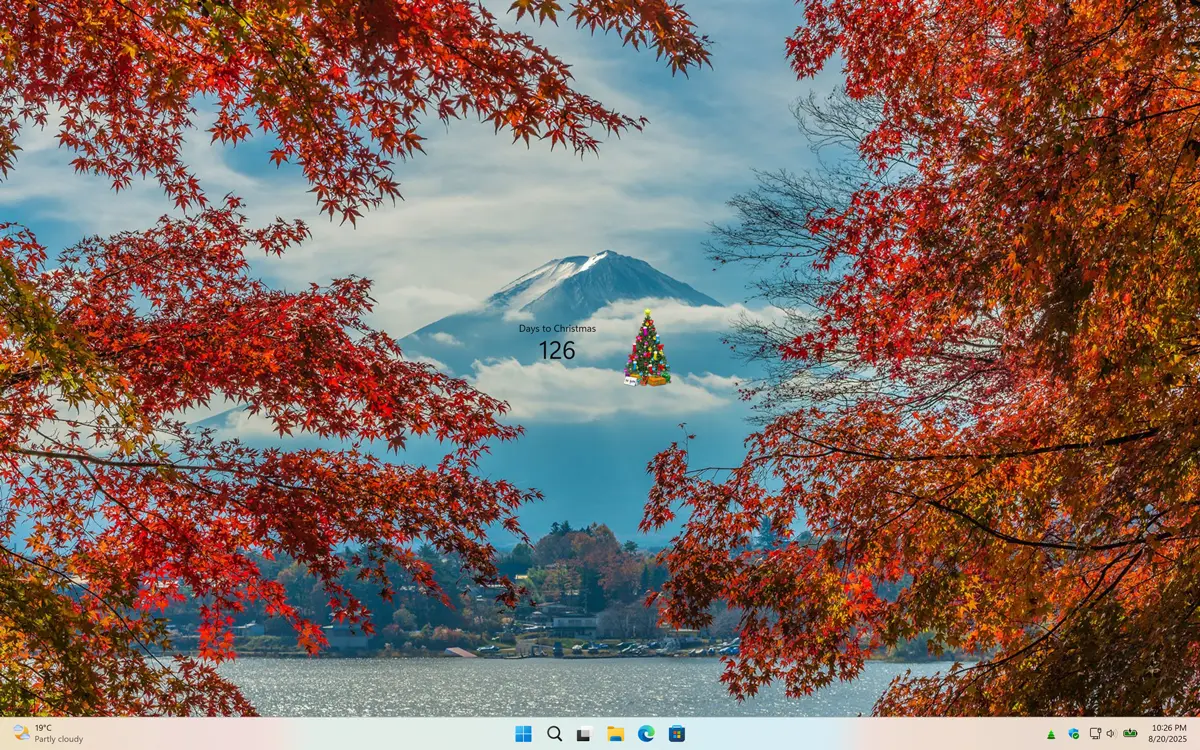Select the decorated Christmas tree desktop widget
1200x750 pixels.
click(647, 350)
